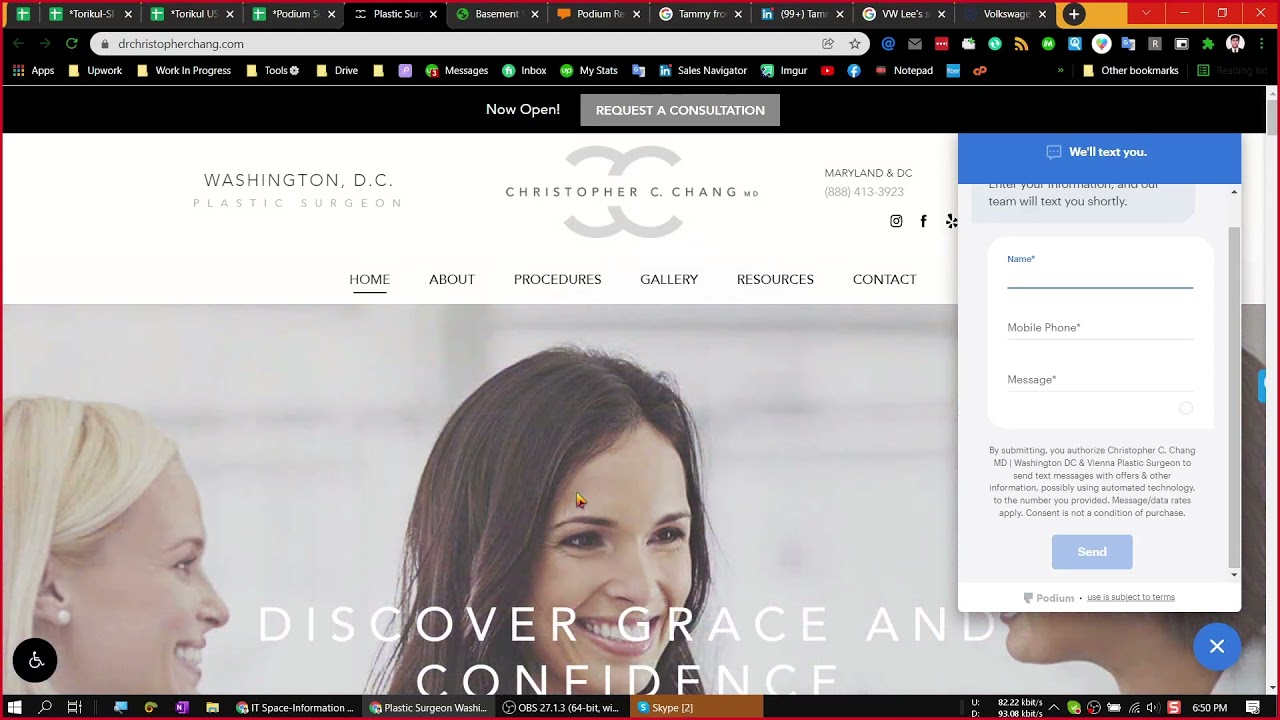Viewport: 1280px width, 720px height.
Task: Click the address bar URL
Action: coord(181,44)
